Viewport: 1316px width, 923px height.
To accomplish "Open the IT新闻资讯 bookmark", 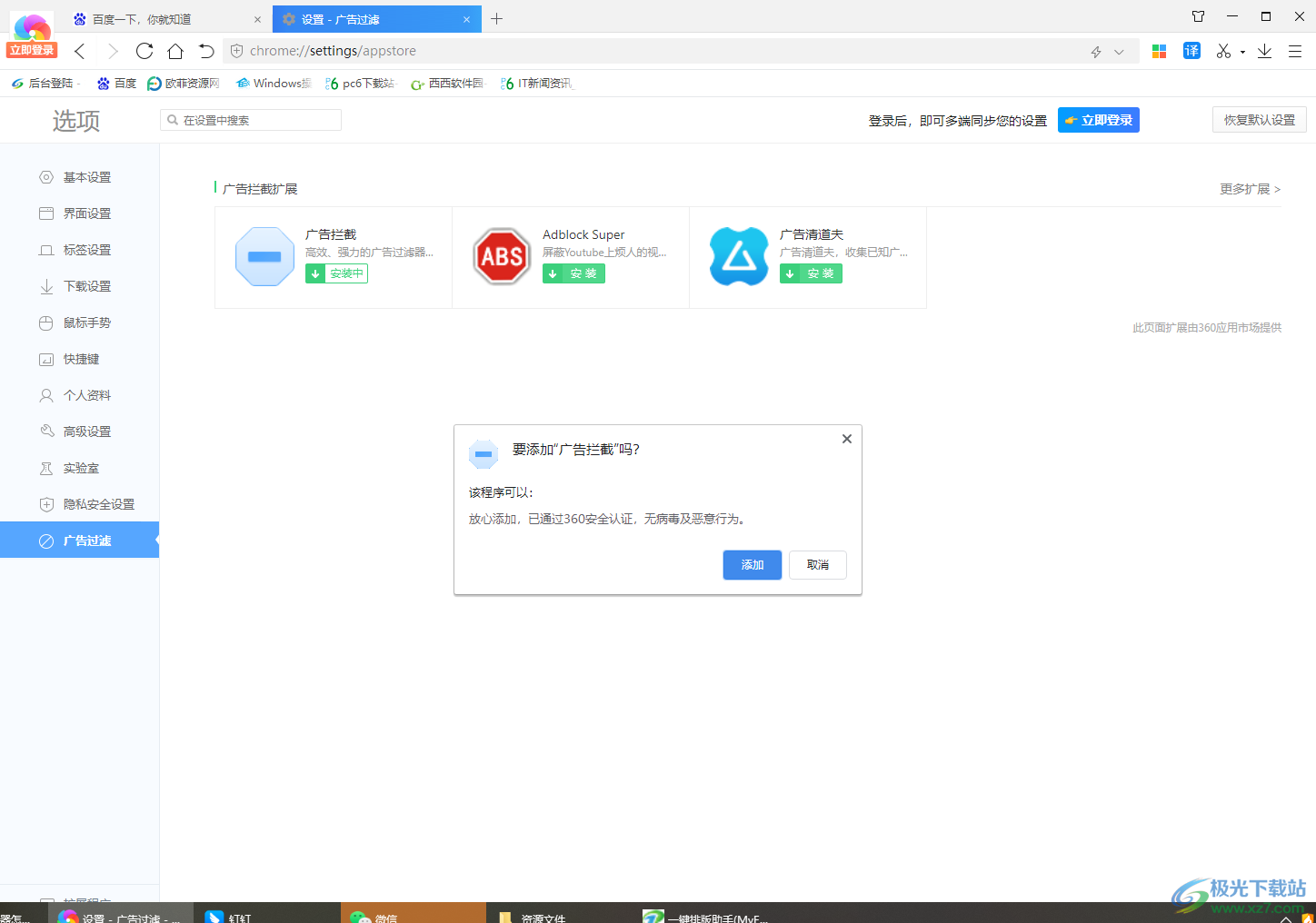I will pyautogui.click(x=536, y=84).
